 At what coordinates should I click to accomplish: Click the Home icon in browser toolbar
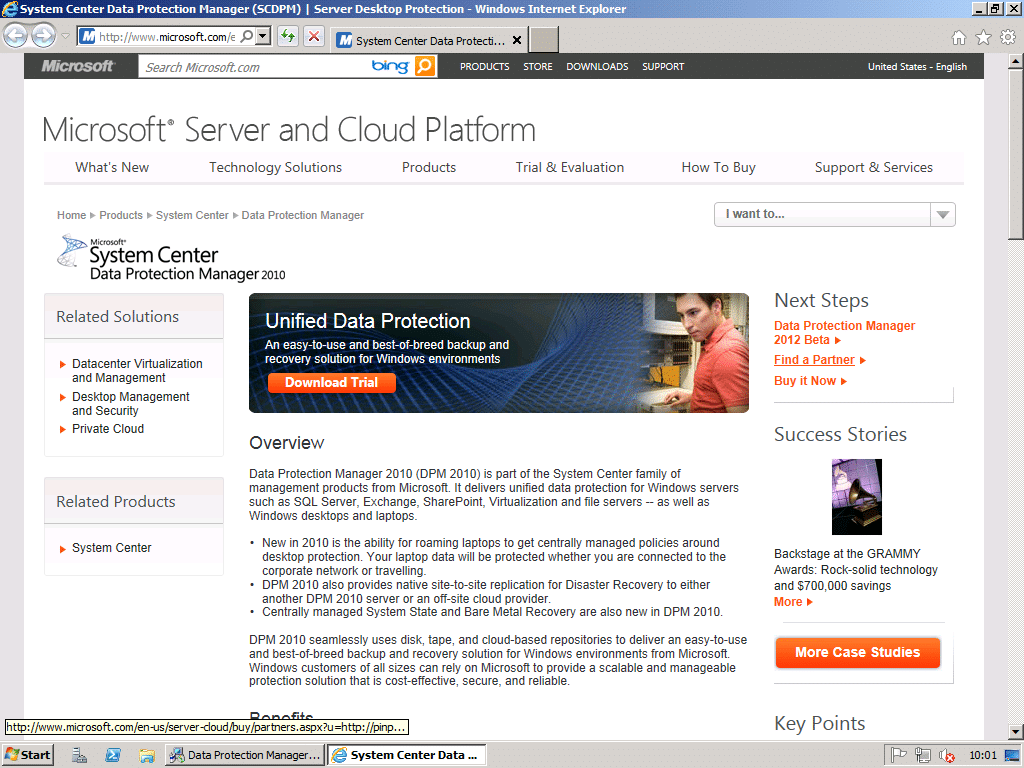pos(959,37)
